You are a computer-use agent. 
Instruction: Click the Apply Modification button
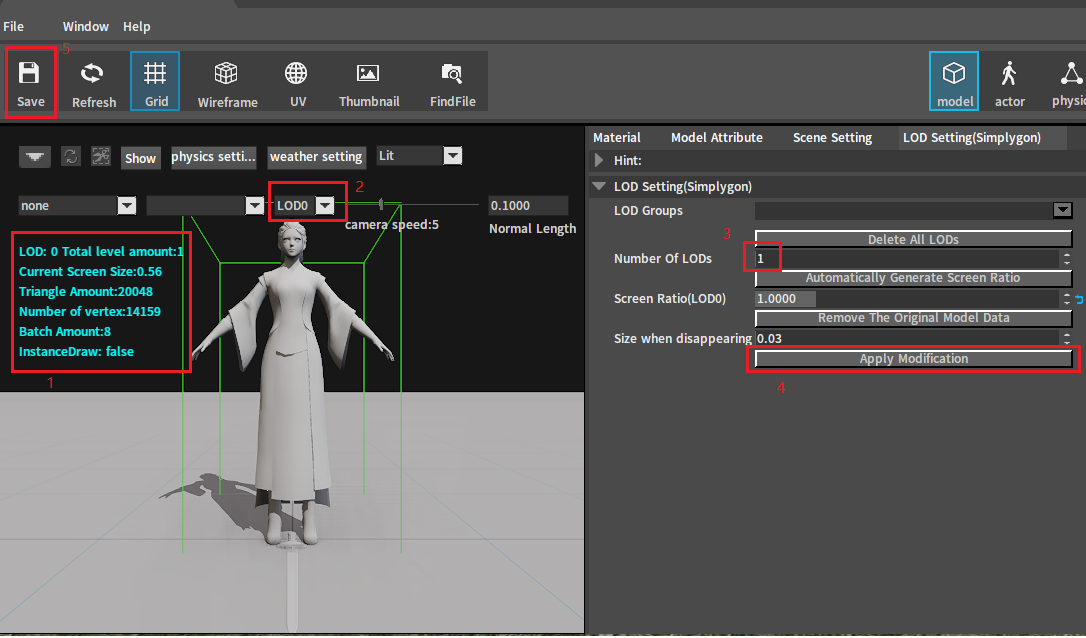pyautogui.click(x=913, y=359)
